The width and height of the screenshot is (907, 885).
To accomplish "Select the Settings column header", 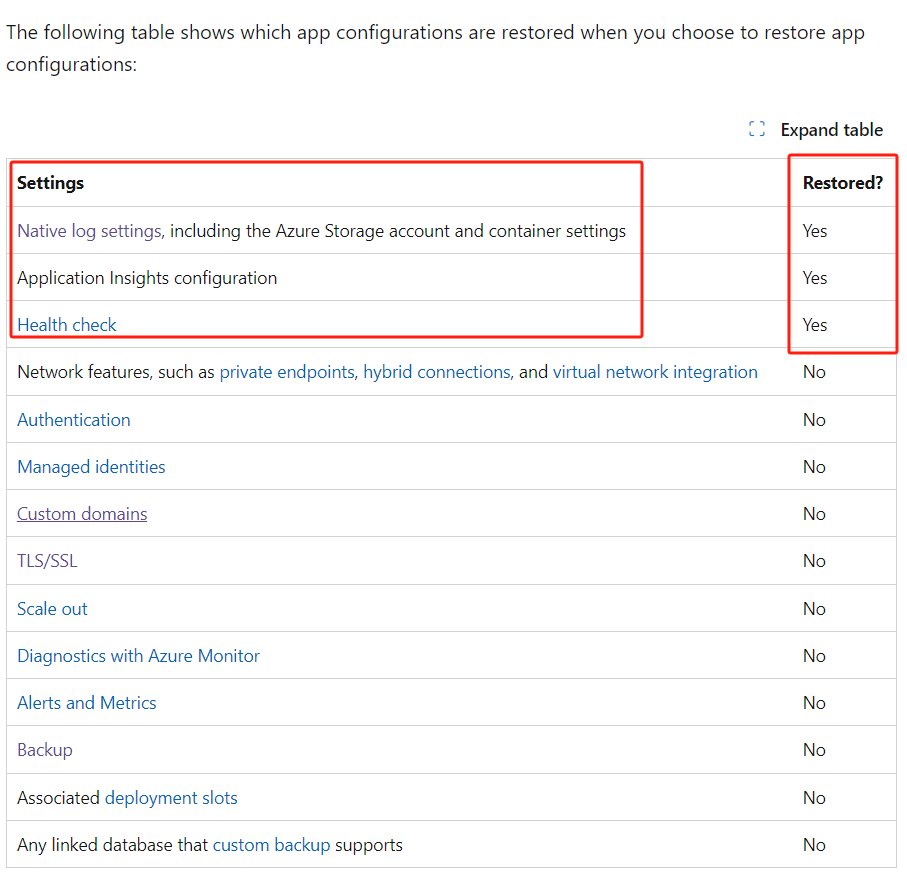I will (x=50, y=183).
